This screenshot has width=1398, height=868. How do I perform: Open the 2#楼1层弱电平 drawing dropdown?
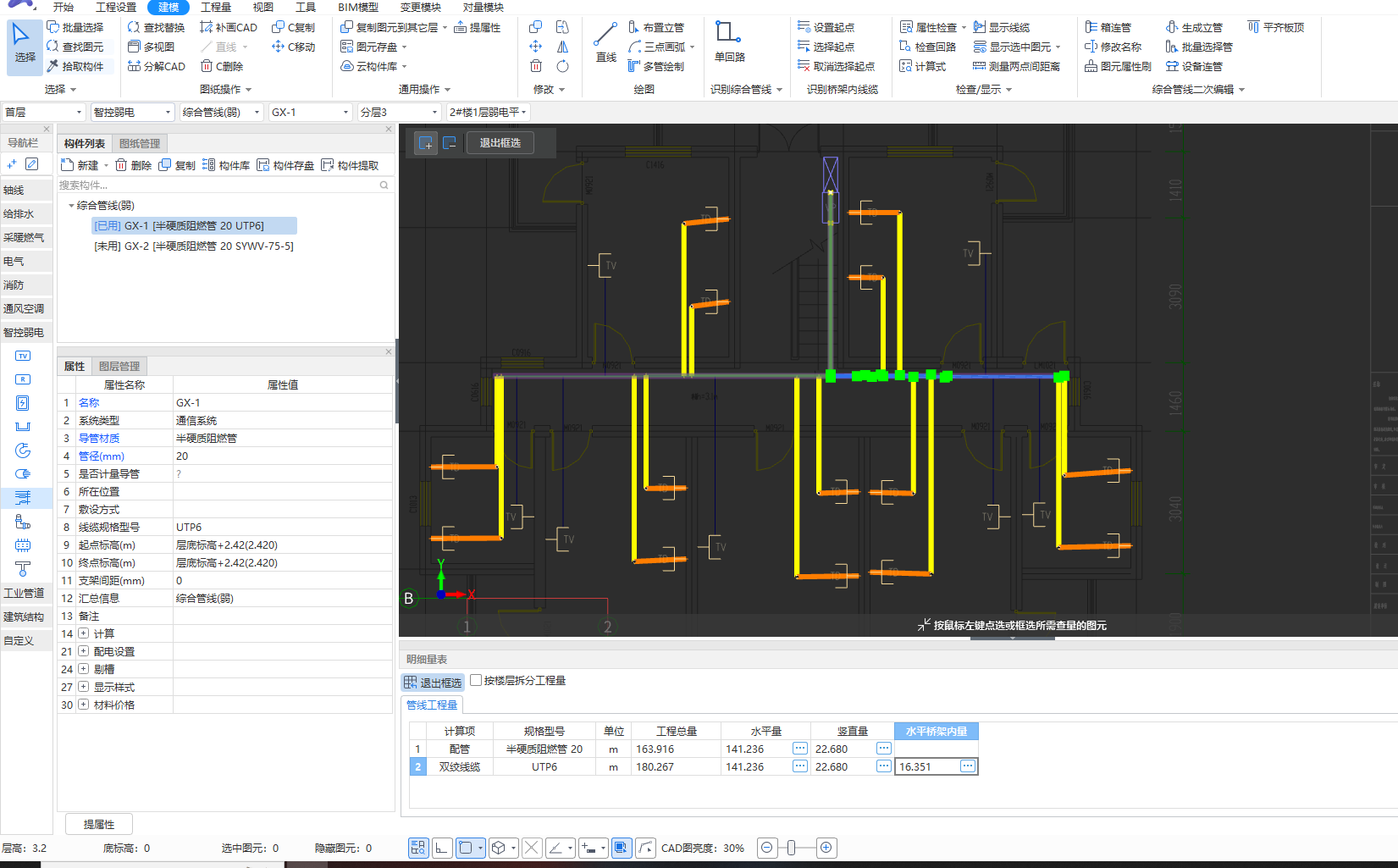pyautogui.click(x=488, y=112)
